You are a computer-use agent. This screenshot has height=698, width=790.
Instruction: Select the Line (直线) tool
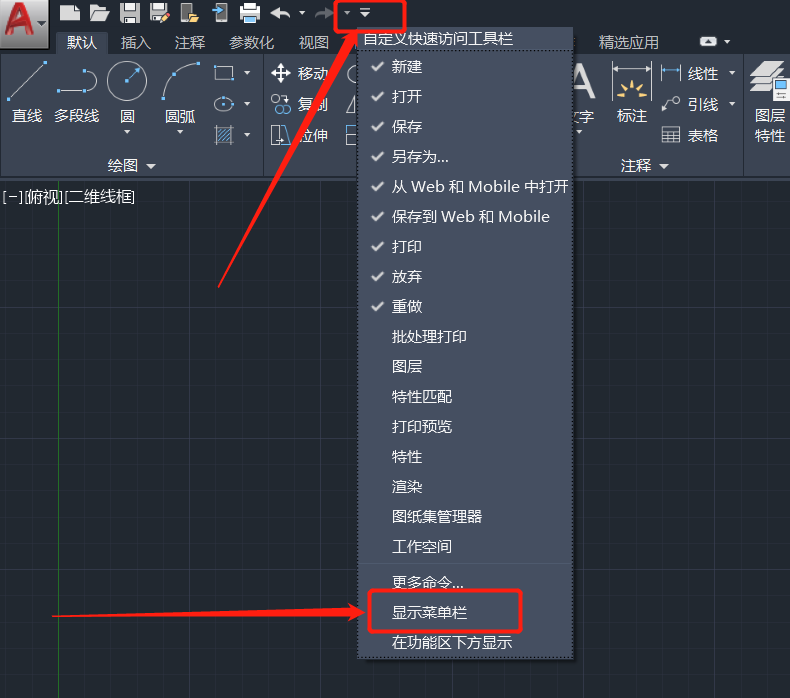point(27,93)
